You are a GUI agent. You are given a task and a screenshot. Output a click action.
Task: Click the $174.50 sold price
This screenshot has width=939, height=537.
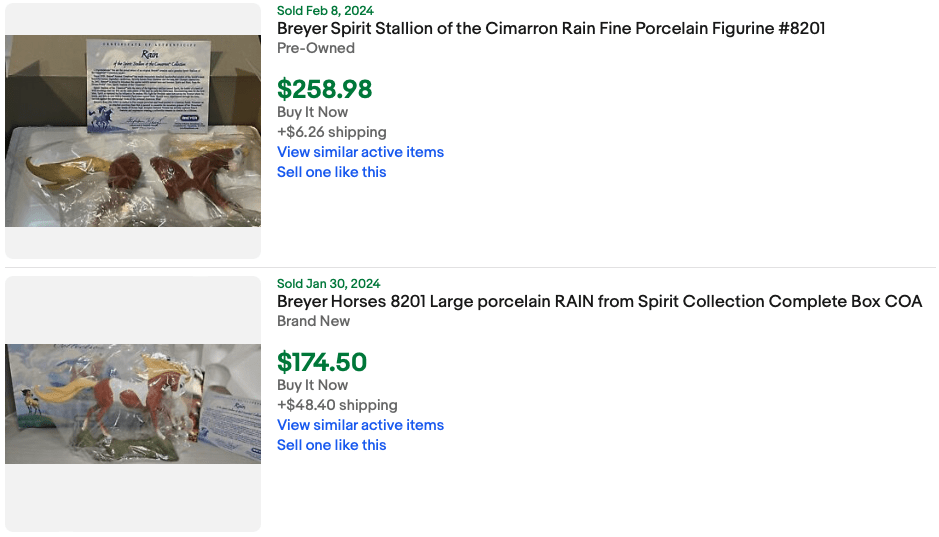click(322, 362)
